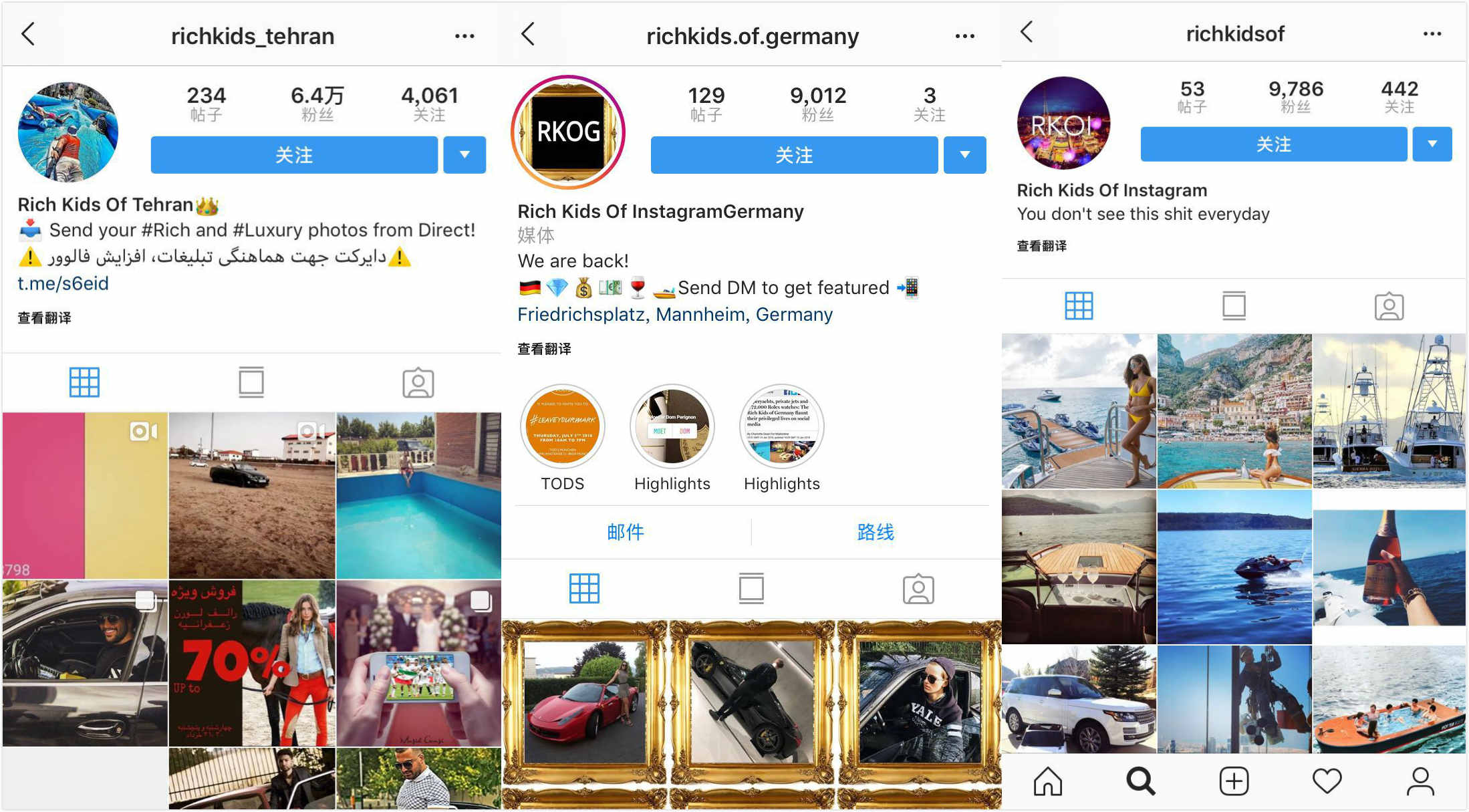Go back from richkidsof profile
Image resolution: width=1469 pixels, height=812 pixels.
[1027, 31]
